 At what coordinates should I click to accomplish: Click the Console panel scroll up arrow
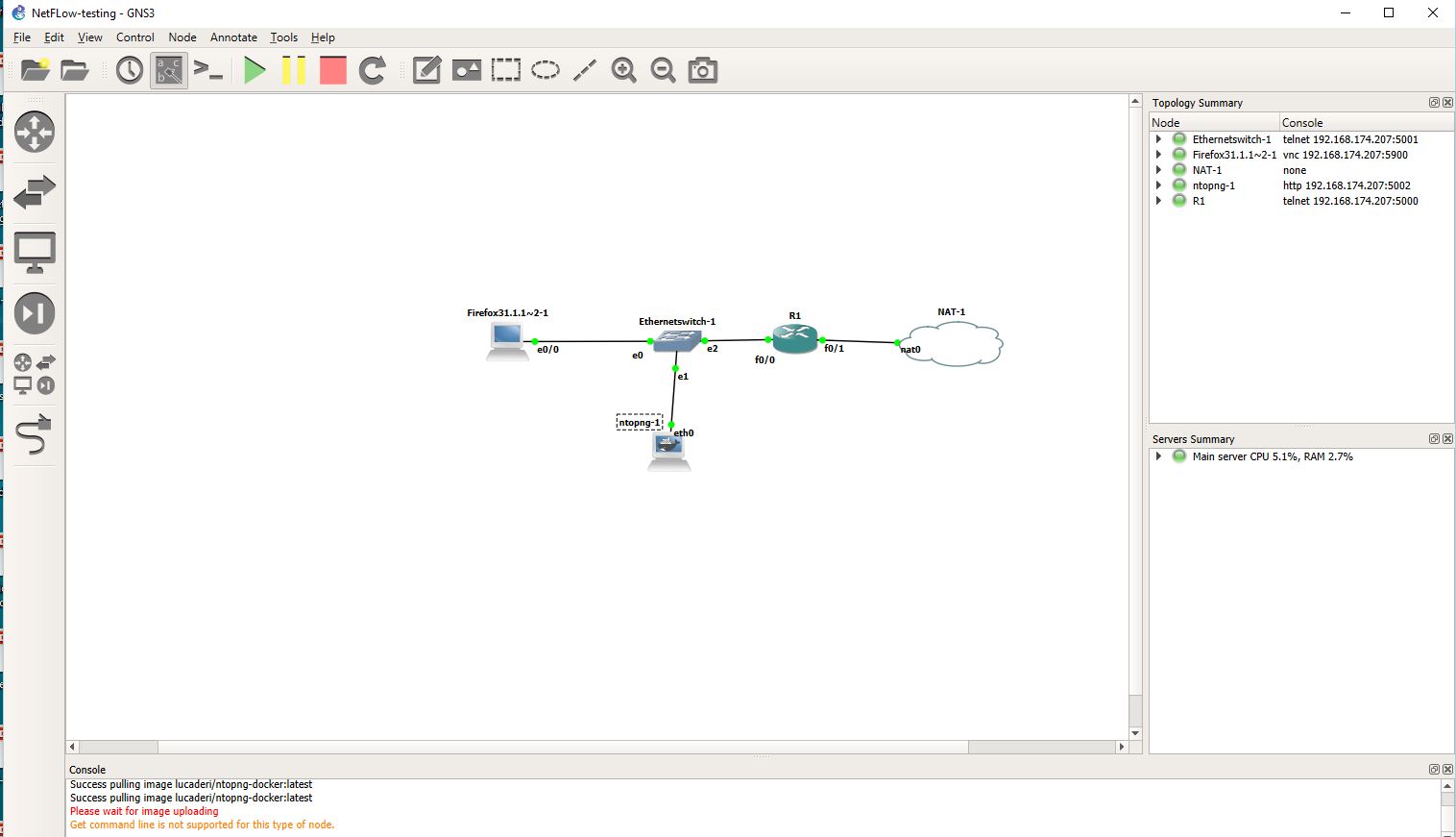coord(1447,786)
